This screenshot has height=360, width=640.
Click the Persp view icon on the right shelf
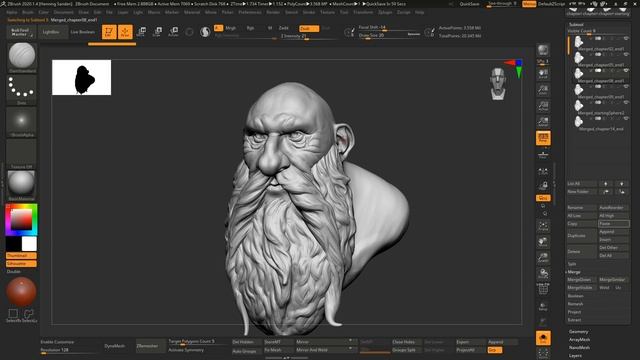click(543, 139)
